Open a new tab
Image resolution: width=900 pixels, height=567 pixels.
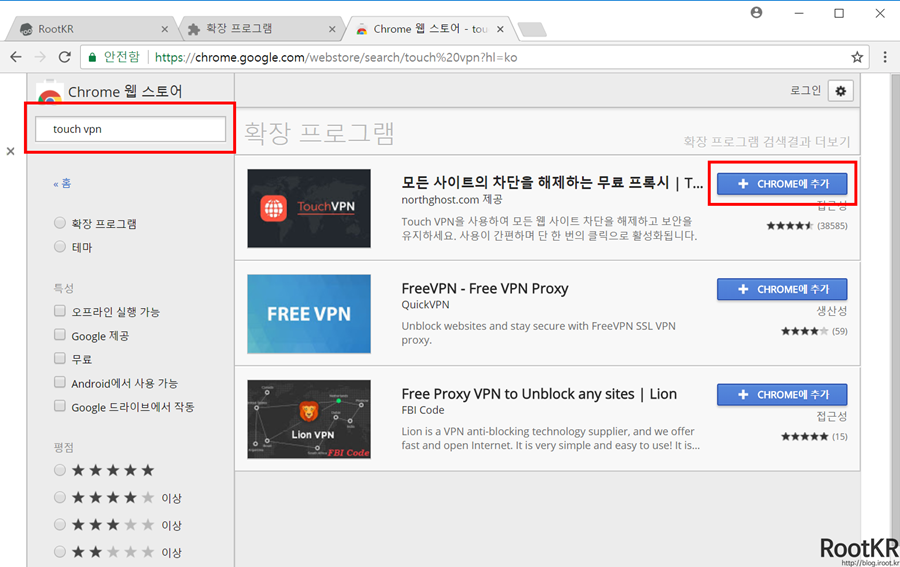click(x=532, y=29)
